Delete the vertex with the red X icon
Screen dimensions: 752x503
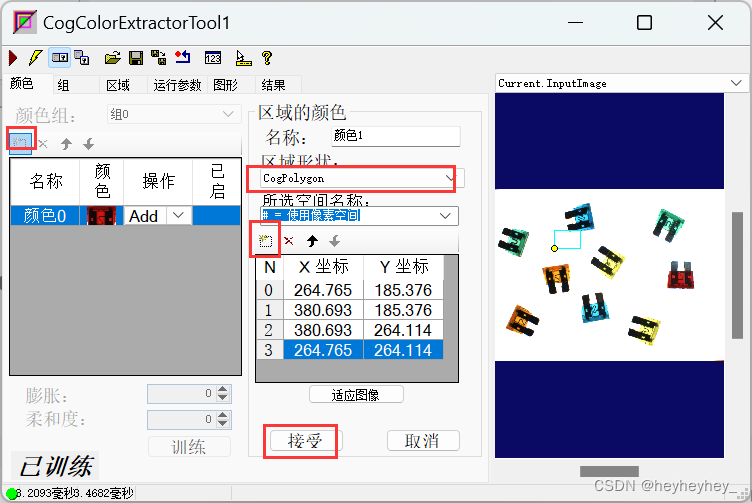pyautogui.click(x=289, y=241)
